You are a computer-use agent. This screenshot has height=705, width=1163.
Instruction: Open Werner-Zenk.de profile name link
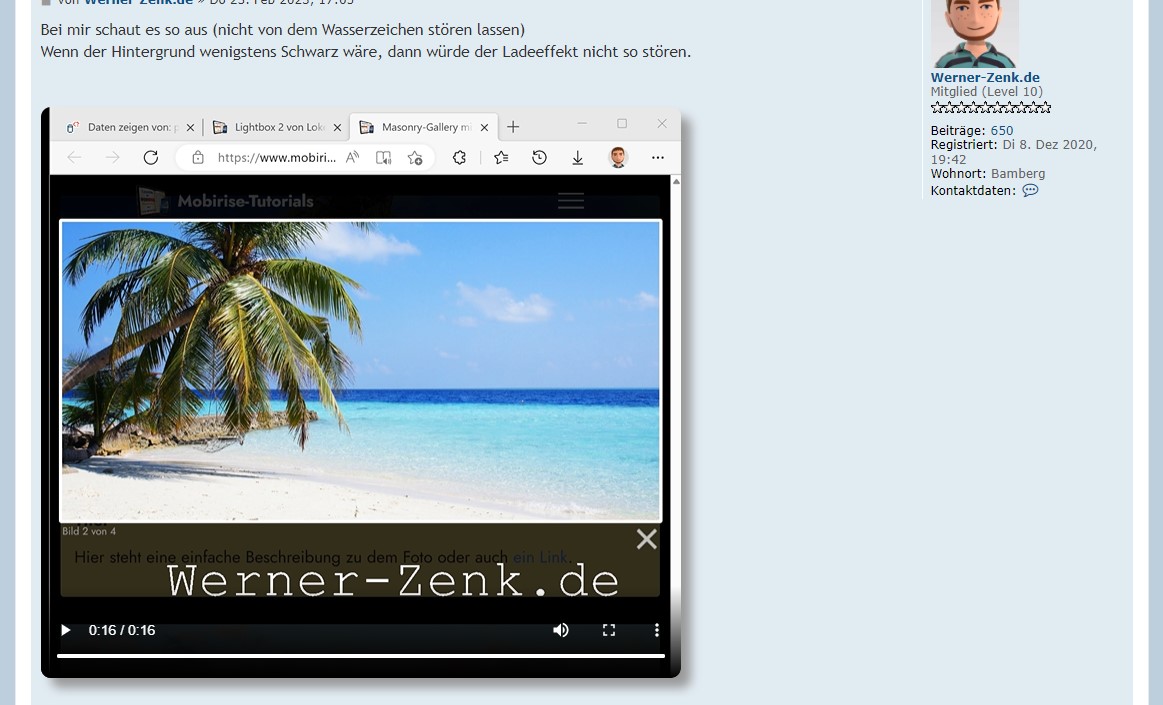click(x=985, y=77)
